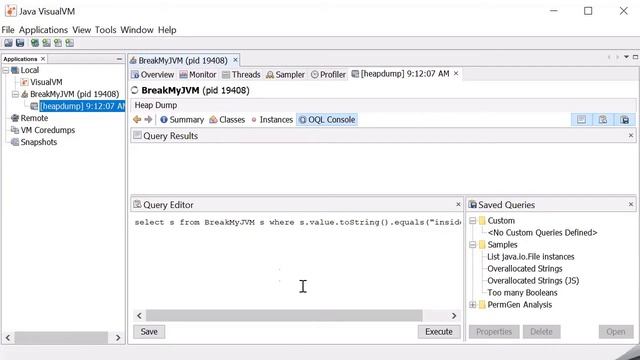Image resolution: width=640 pixels, height=360 pixels.
Task: Open the Classes heap dump view
Action: click(227, 120)
